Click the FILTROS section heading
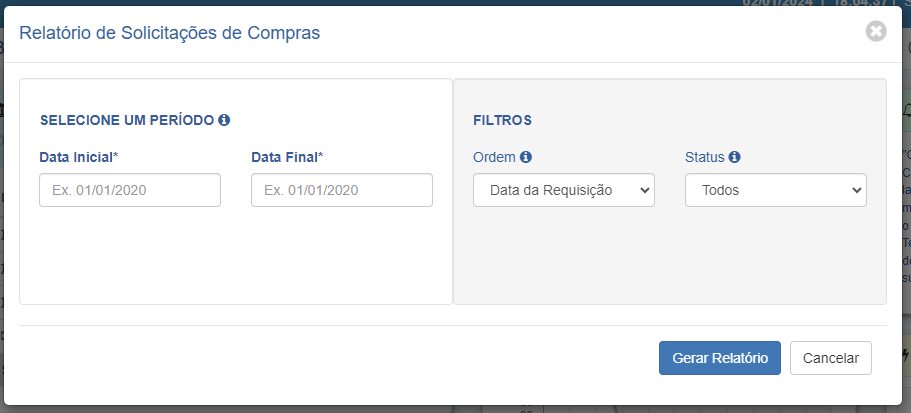 coord(503,120)
